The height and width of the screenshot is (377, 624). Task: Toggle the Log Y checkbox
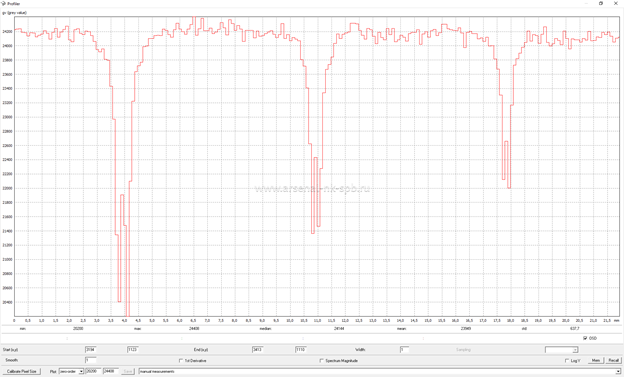567,361
